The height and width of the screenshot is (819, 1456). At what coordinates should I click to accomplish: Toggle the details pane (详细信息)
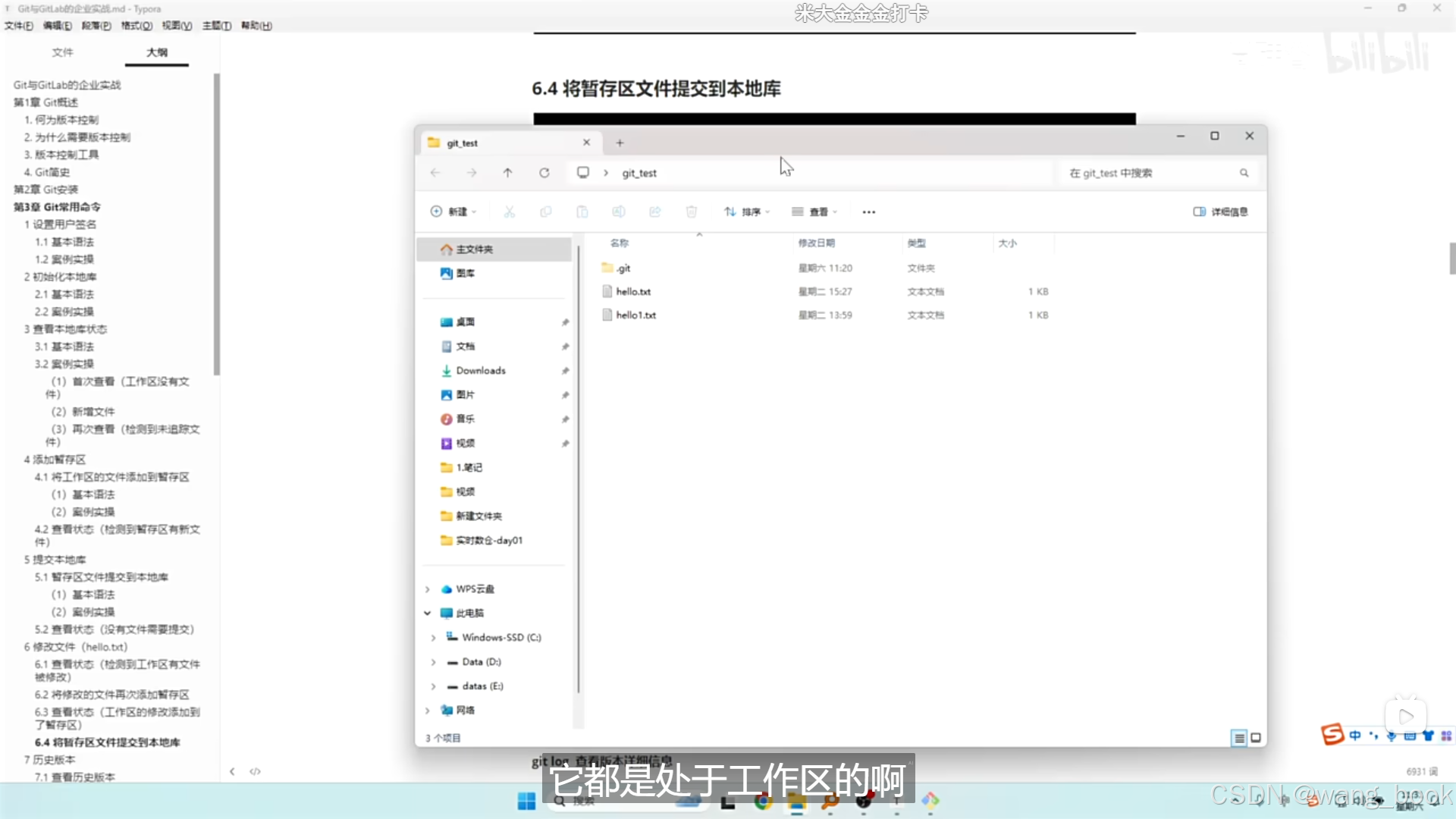[1221, 212]
